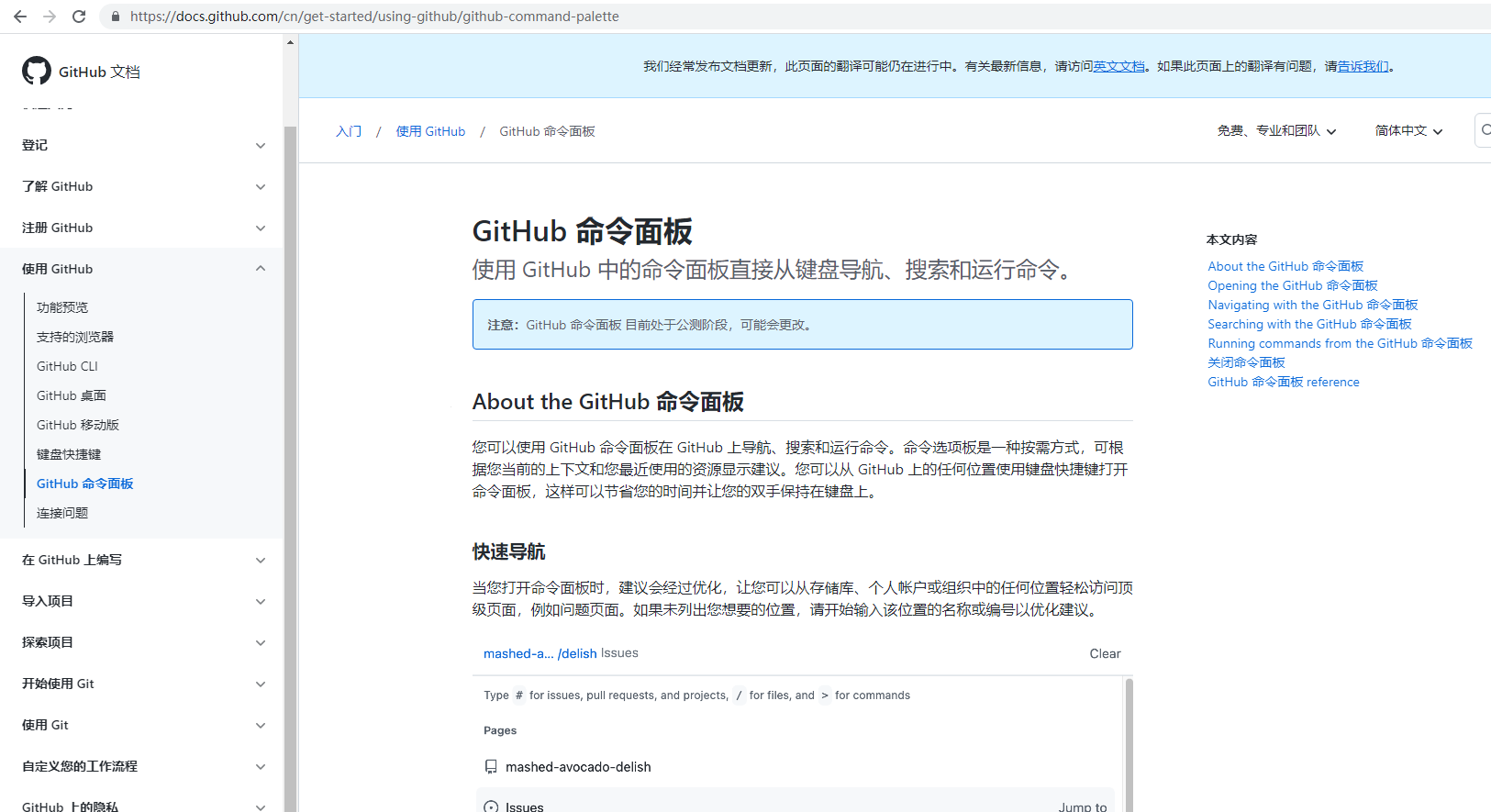The image size is (1491, 812).
Task: Click the search magnifier icon
Action: 1485,130
